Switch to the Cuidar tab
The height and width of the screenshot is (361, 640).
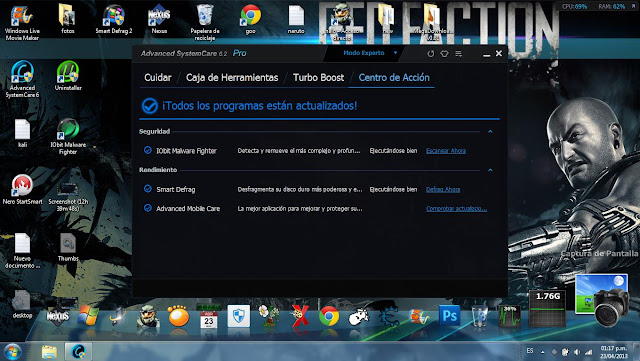[158, 78]
